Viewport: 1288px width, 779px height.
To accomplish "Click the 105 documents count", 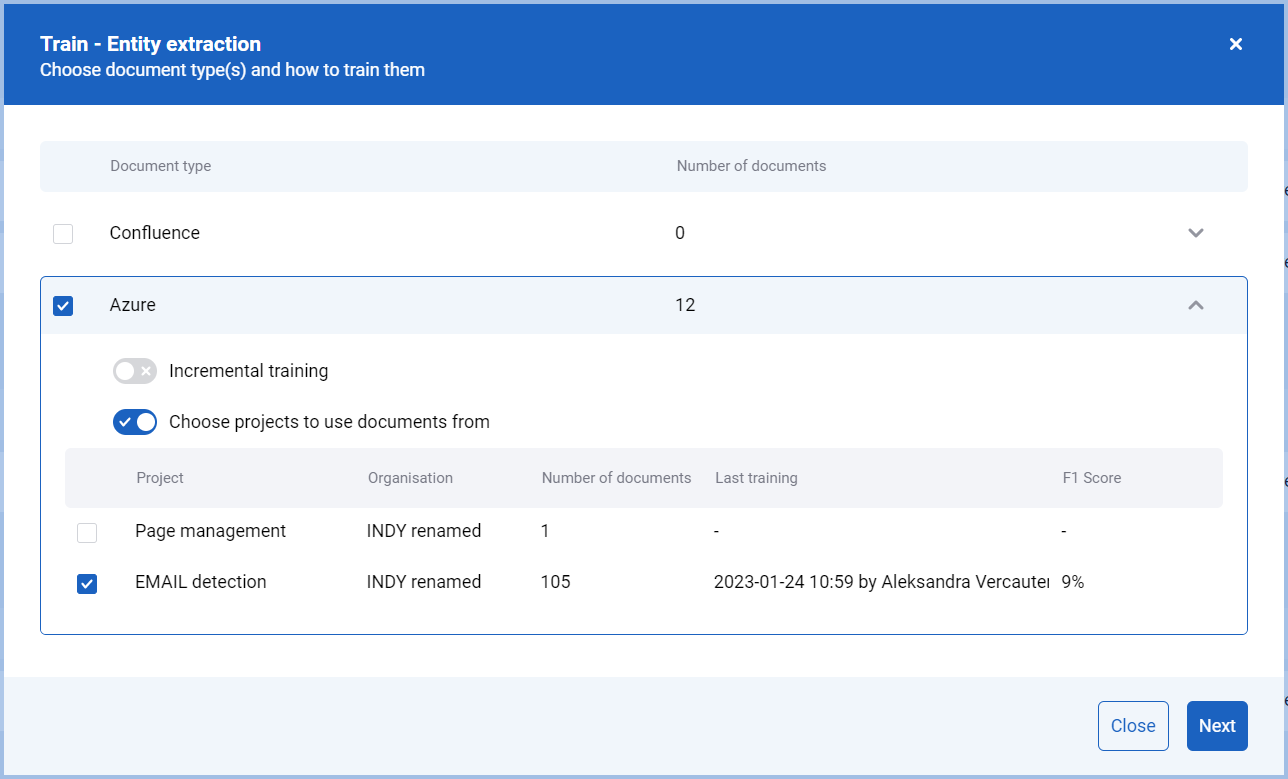I will pyautogui.click(x=555, y=582).
